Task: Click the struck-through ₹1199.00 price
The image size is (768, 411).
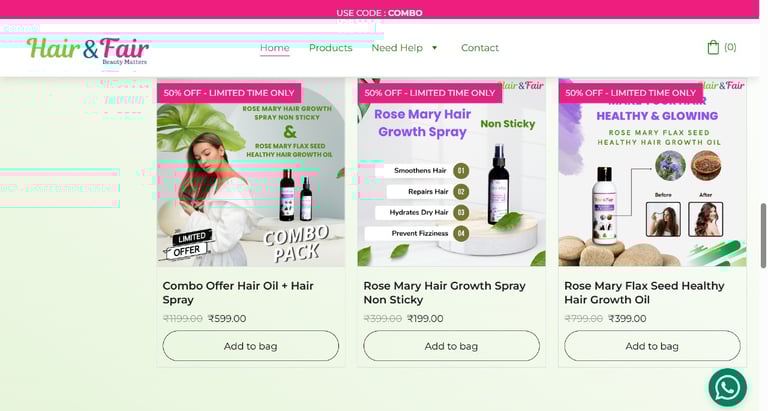Action: coord(183,318)
